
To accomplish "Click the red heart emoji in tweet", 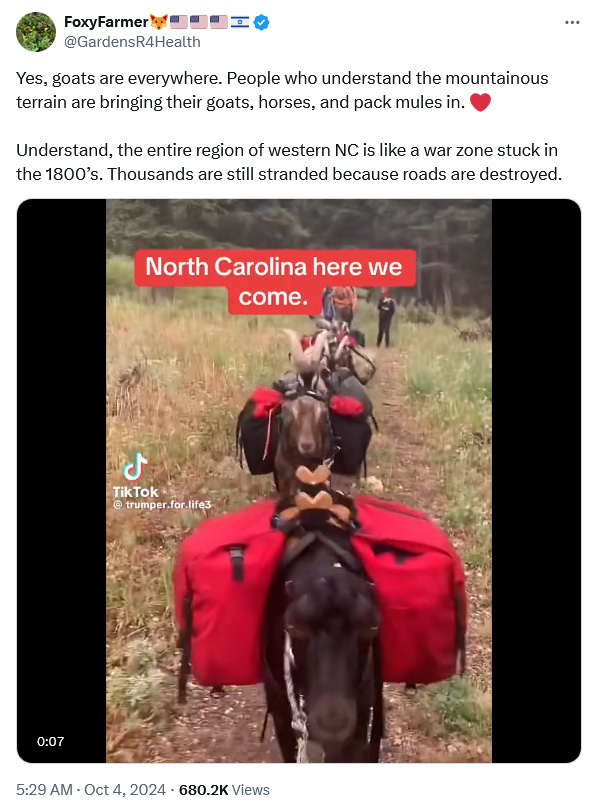I will pyautogui.click(x=480, y=102).
